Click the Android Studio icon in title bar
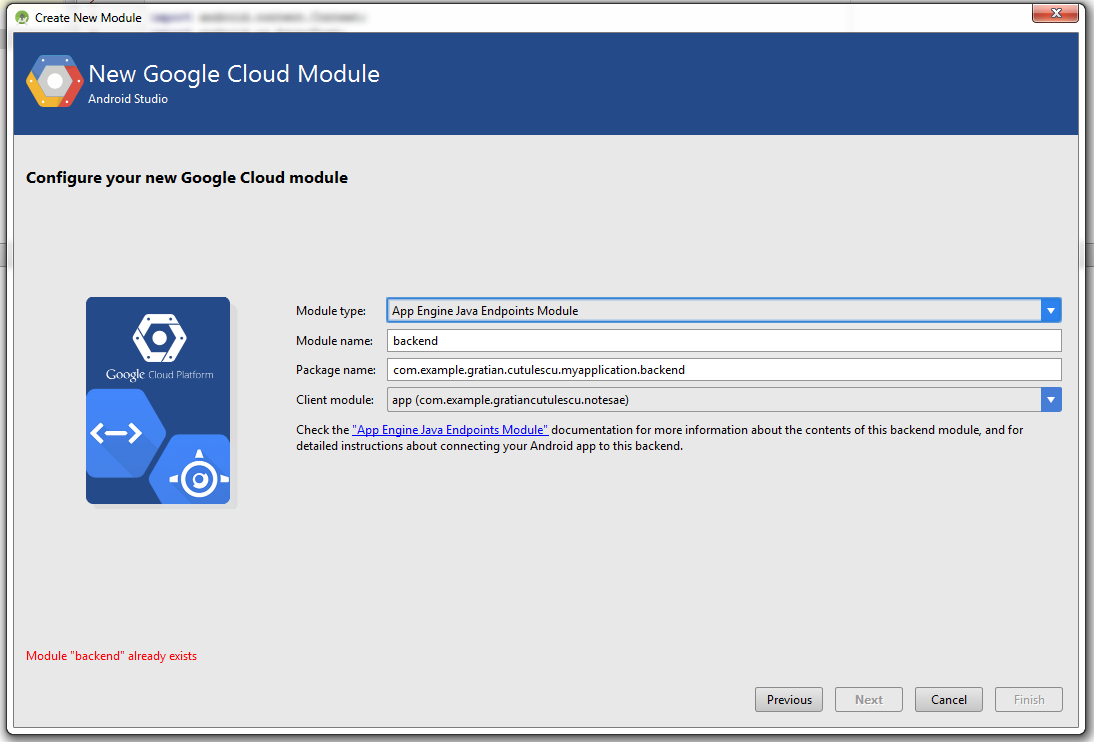Viewport: 1094px width, 742px height. [x=21, y=17]
